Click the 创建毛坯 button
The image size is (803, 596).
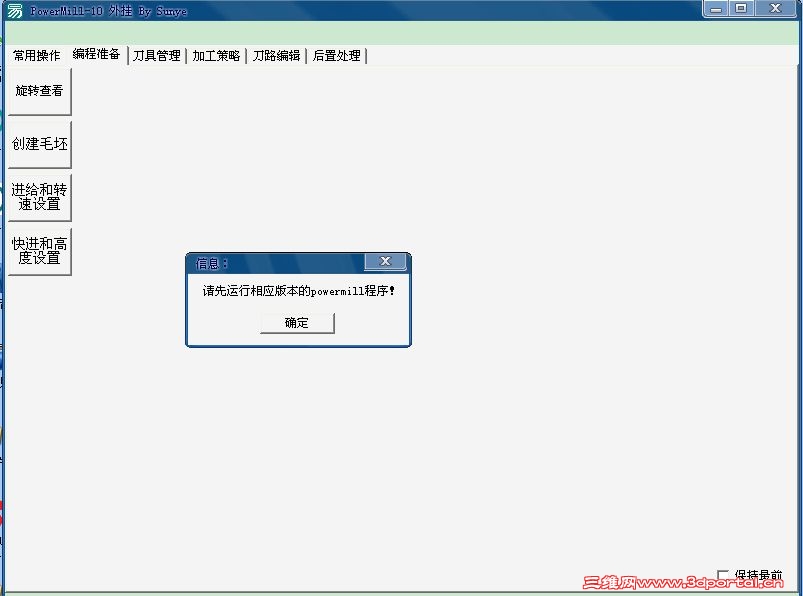pos(39,144)
